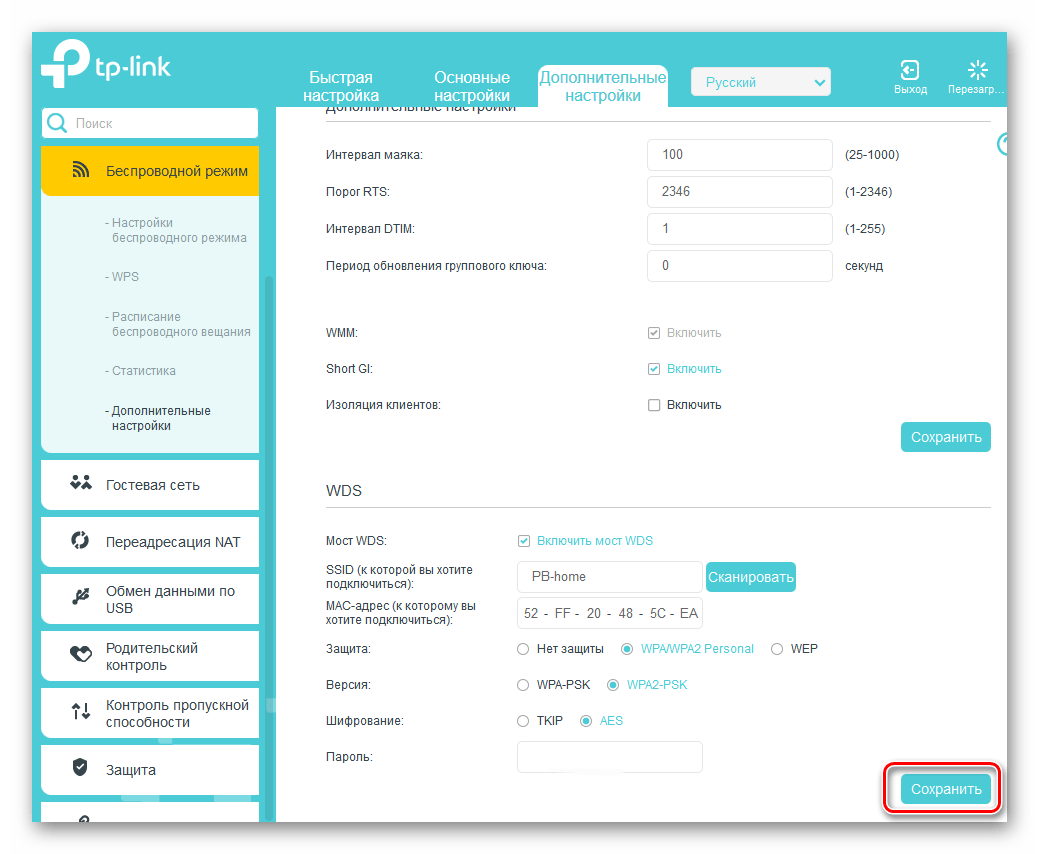This screenshot has width=1039, height=854.
Task: Click the NAT forwarding icon
Action: coord(81,541)
